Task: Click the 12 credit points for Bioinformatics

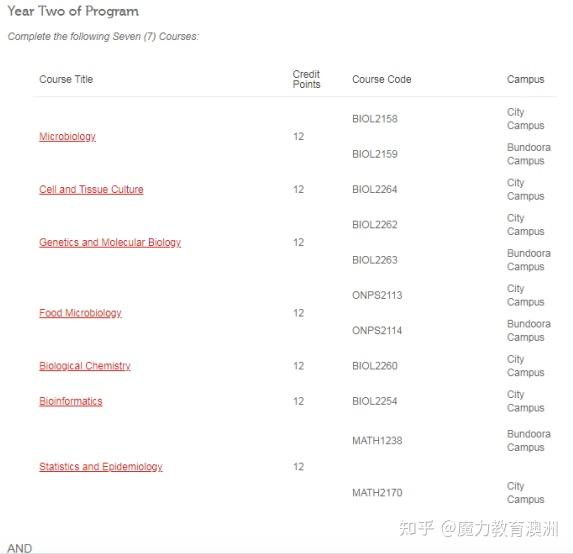Action: click(x=299, y=401)
